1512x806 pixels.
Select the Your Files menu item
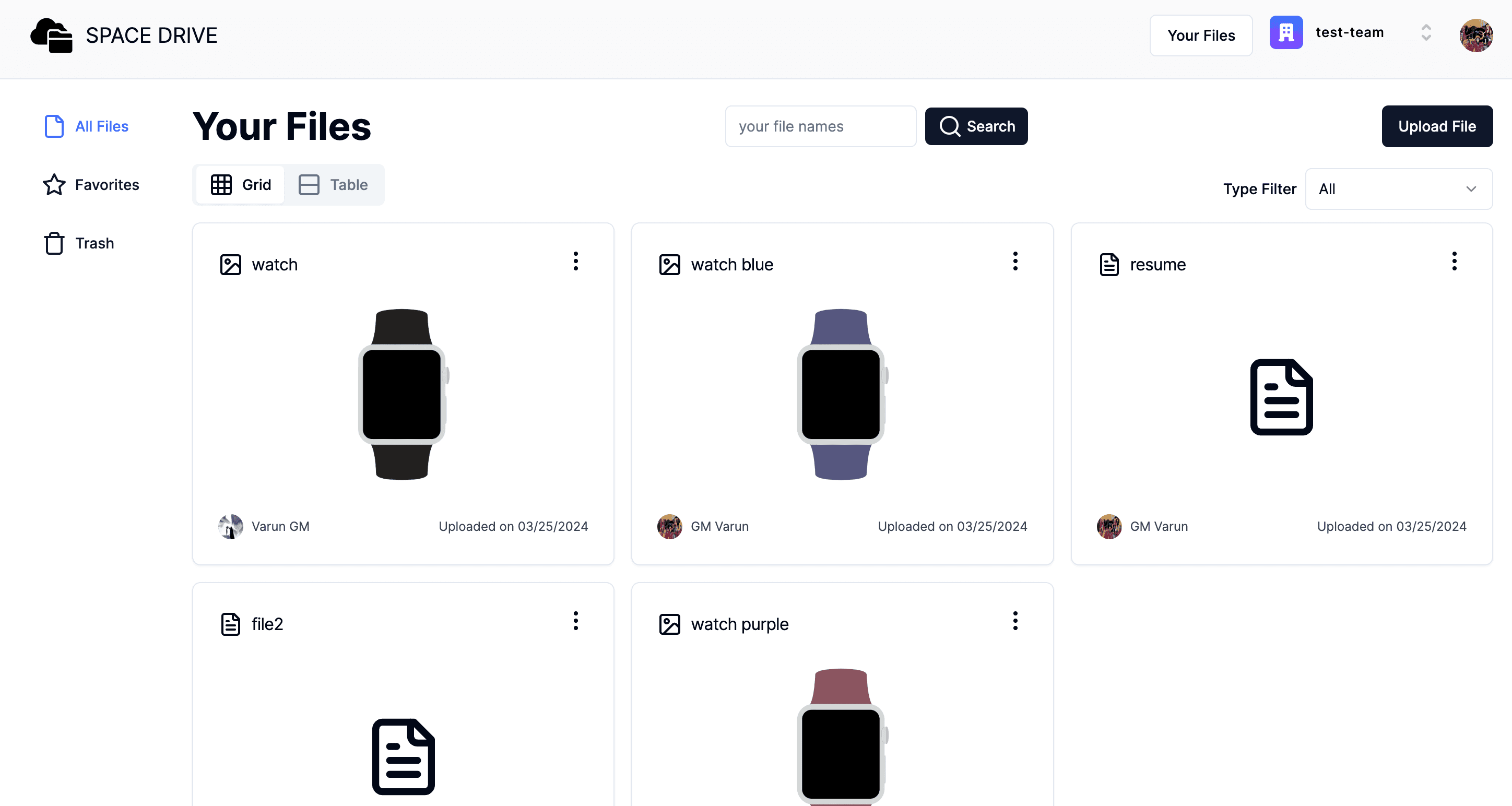[1201, 34]
